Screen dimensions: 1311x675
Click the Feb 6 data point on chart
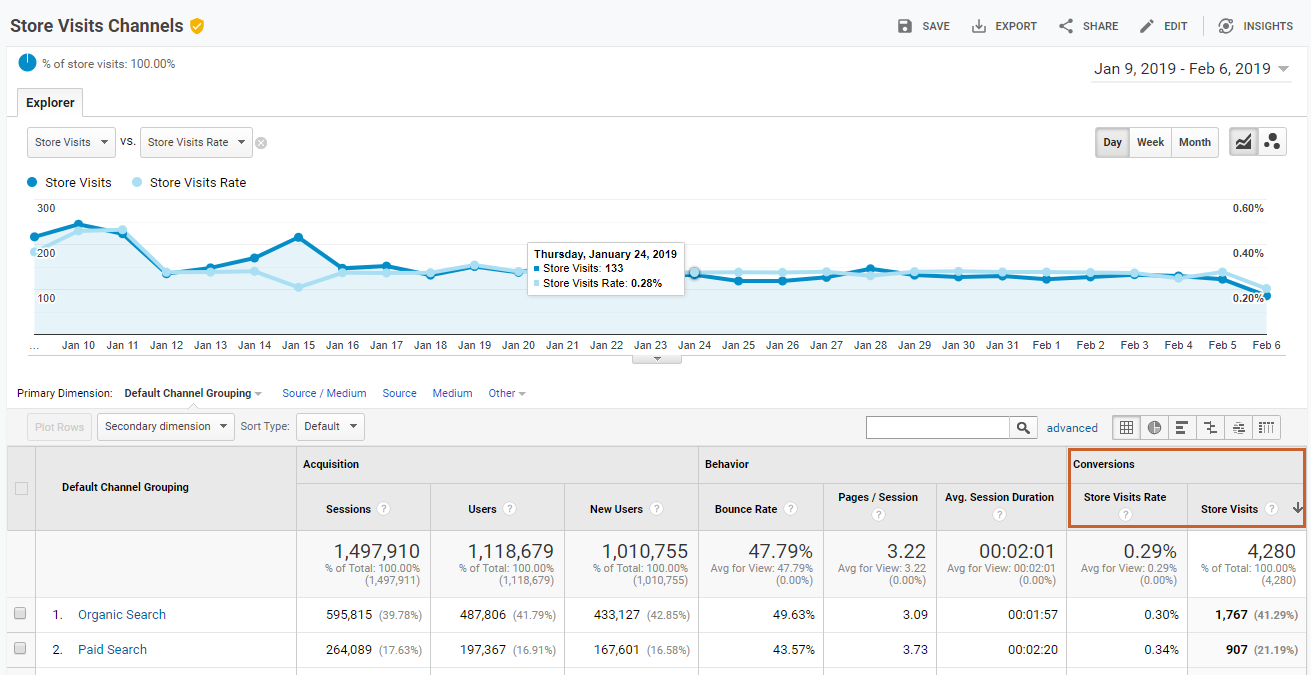pyautogui.click(x=1266, y=296)
